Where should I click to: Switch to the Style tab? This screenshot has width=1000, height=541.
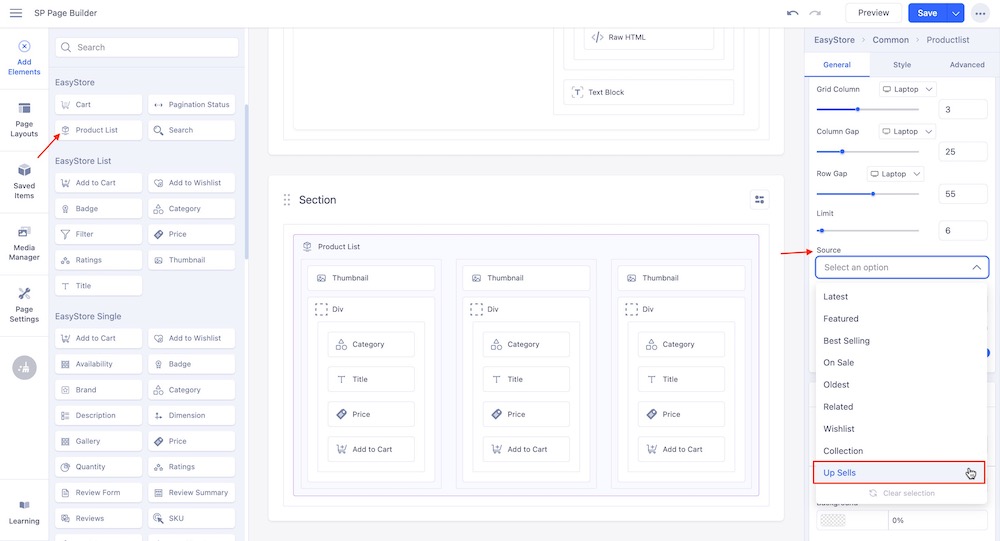902,65
